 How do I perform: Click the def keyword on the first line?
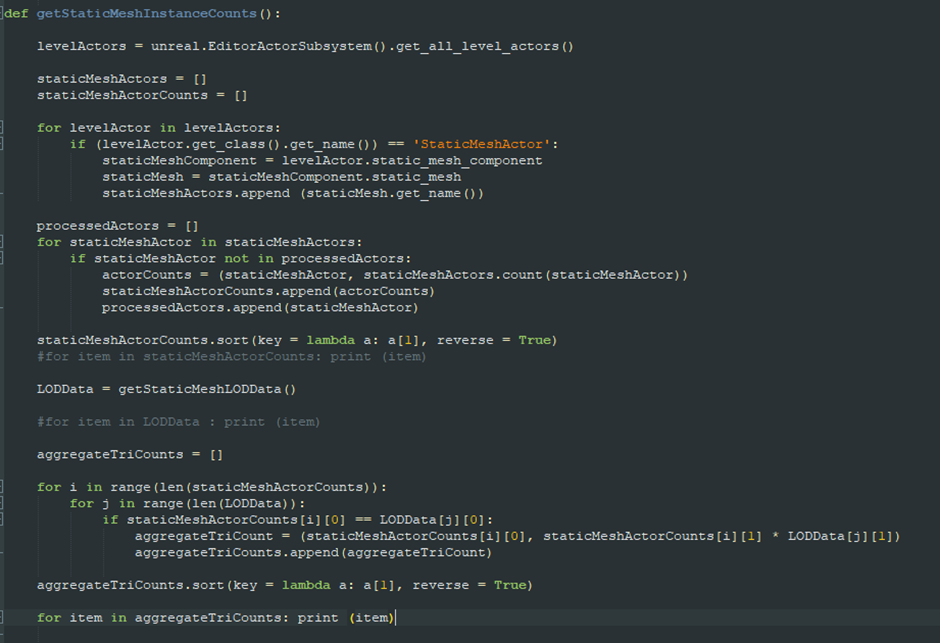[x=16, y=13]
